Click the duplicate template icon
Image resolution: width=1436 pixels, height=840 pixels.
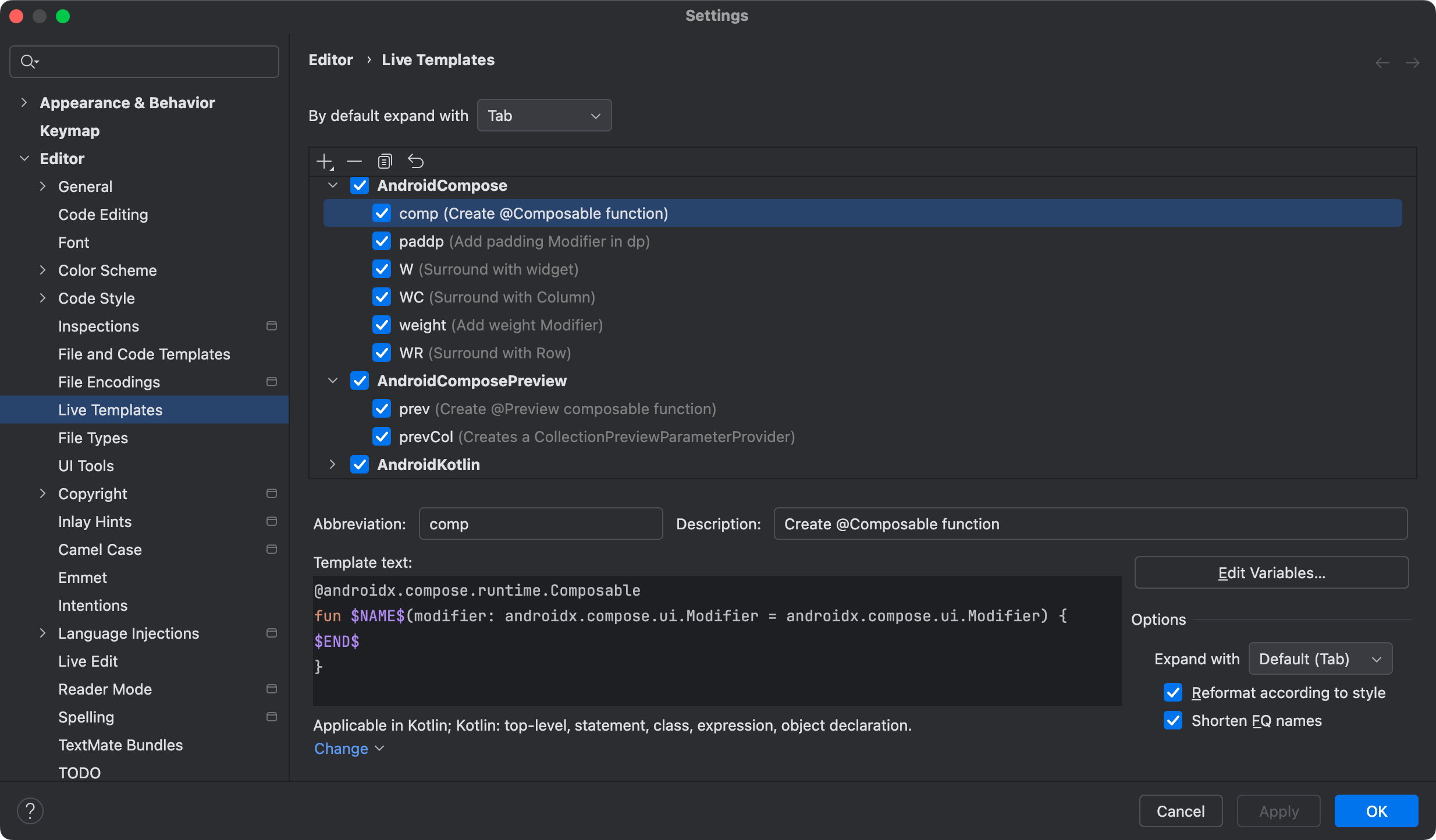[x=385, y=161]
